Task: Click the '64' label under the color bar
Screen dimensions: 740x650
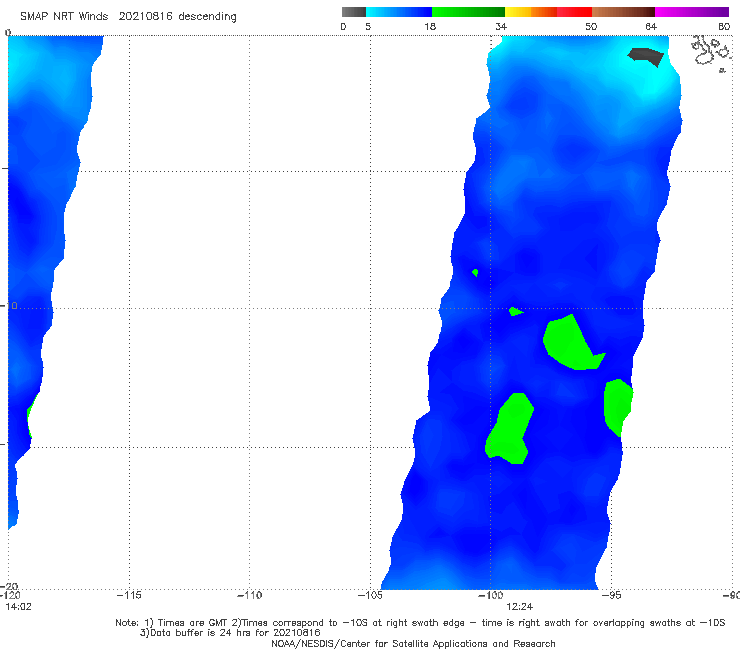Action: coord(651,26)
